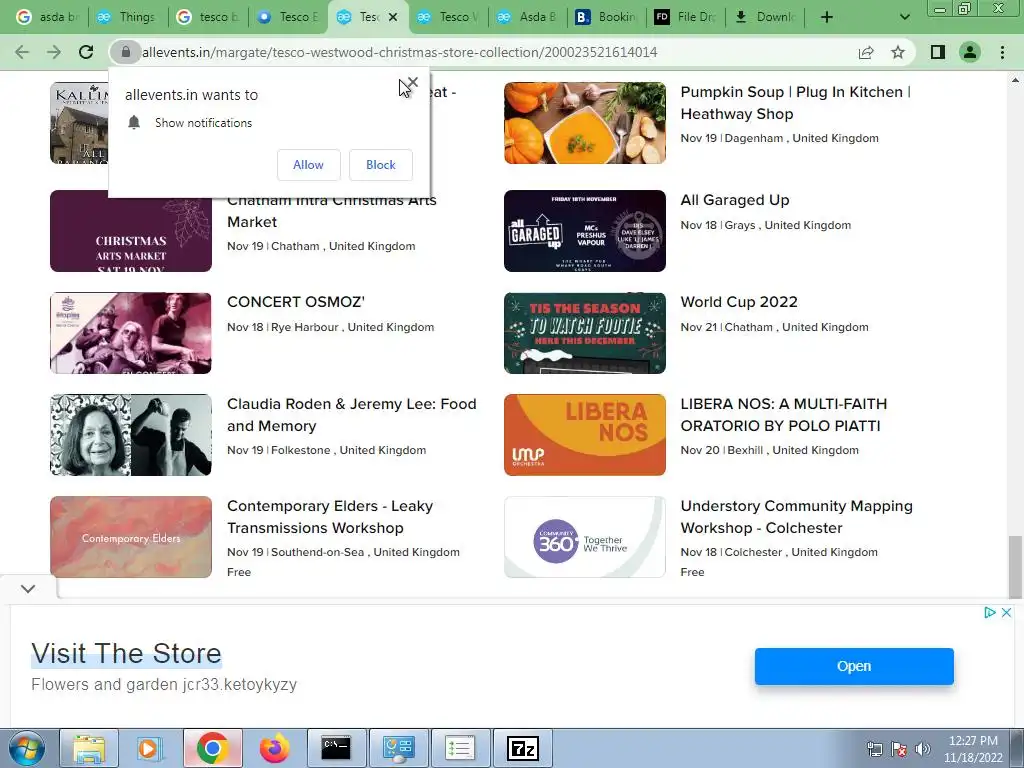This screenshot has height=768, width=1024.
Task: Open Contemporary Elders thumbnail
Action: click(131, 537)
